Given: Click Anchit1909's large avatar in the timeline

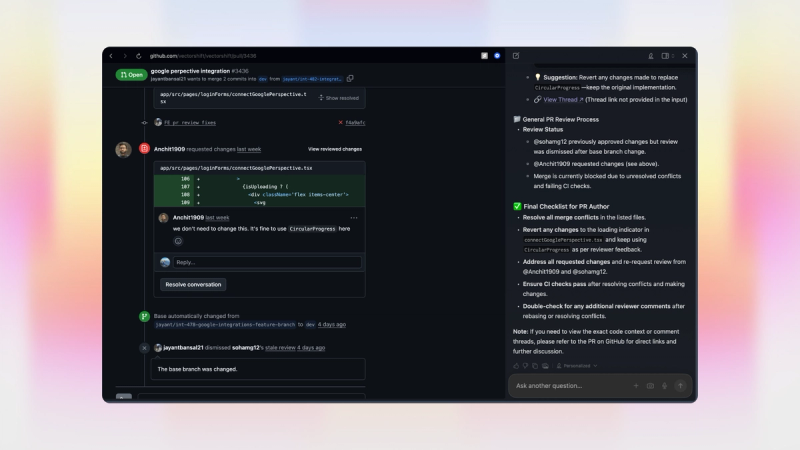Looking at the screenshot, I should click(x=123, y=149).
